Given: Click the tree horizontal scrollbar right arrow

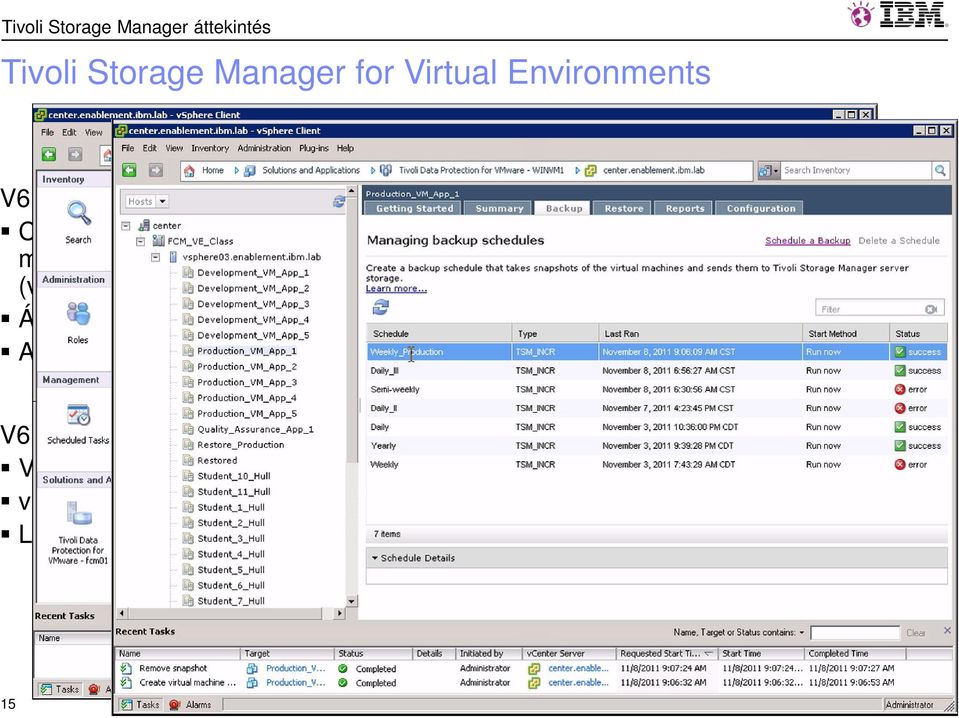Looking at the screenshot, I should (340, 613).
